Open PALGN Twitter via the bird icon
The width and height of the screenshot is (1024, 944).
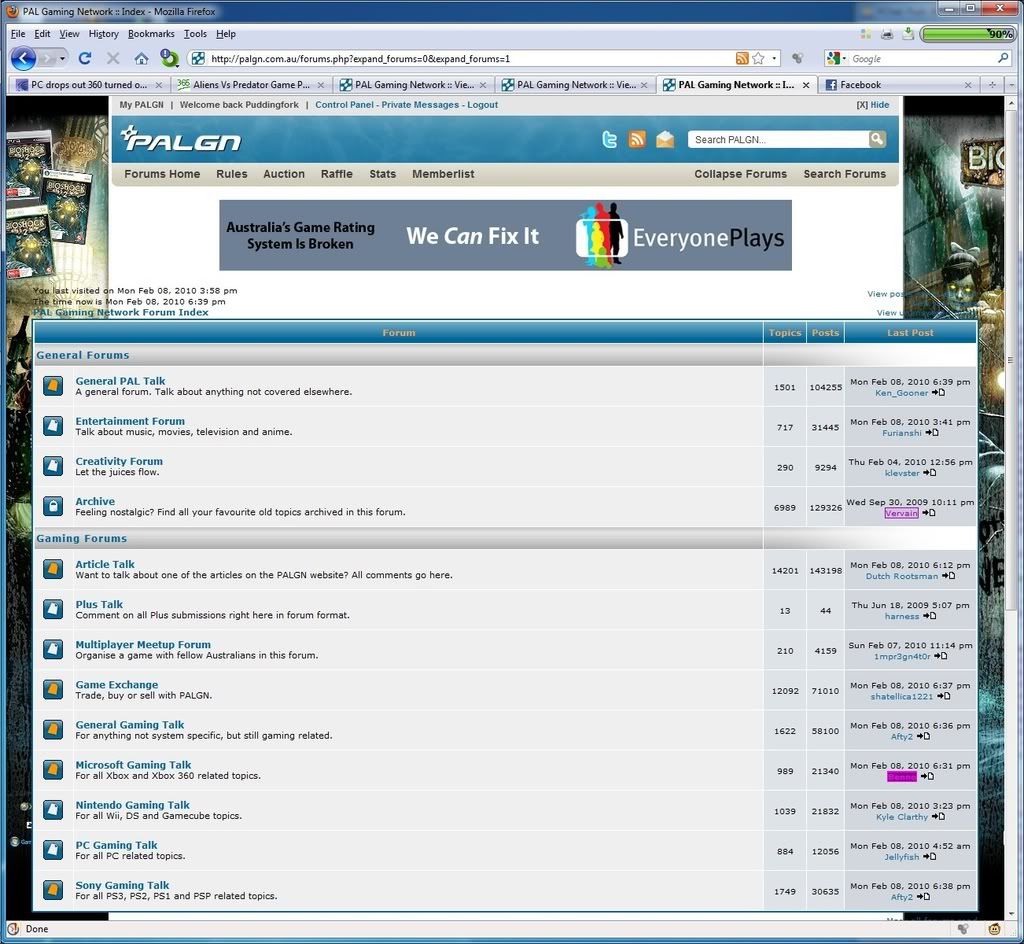pos(609,139)
